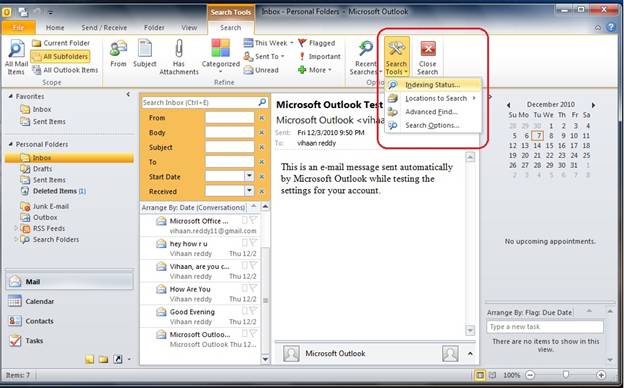
Task: Click the zoom slider handle in status bar
Action: point(566,374)
